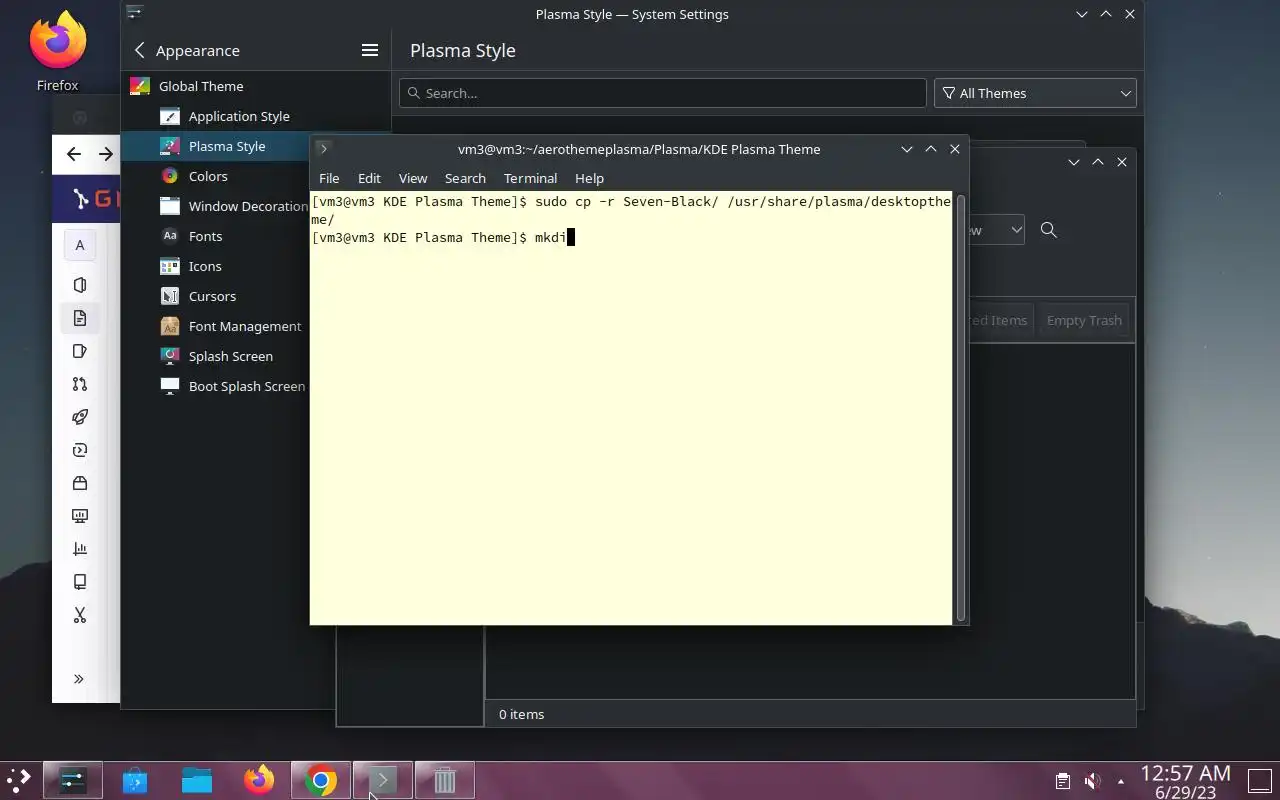
Task: Expand hidden system tray icons
Action: coord(1121,781)
